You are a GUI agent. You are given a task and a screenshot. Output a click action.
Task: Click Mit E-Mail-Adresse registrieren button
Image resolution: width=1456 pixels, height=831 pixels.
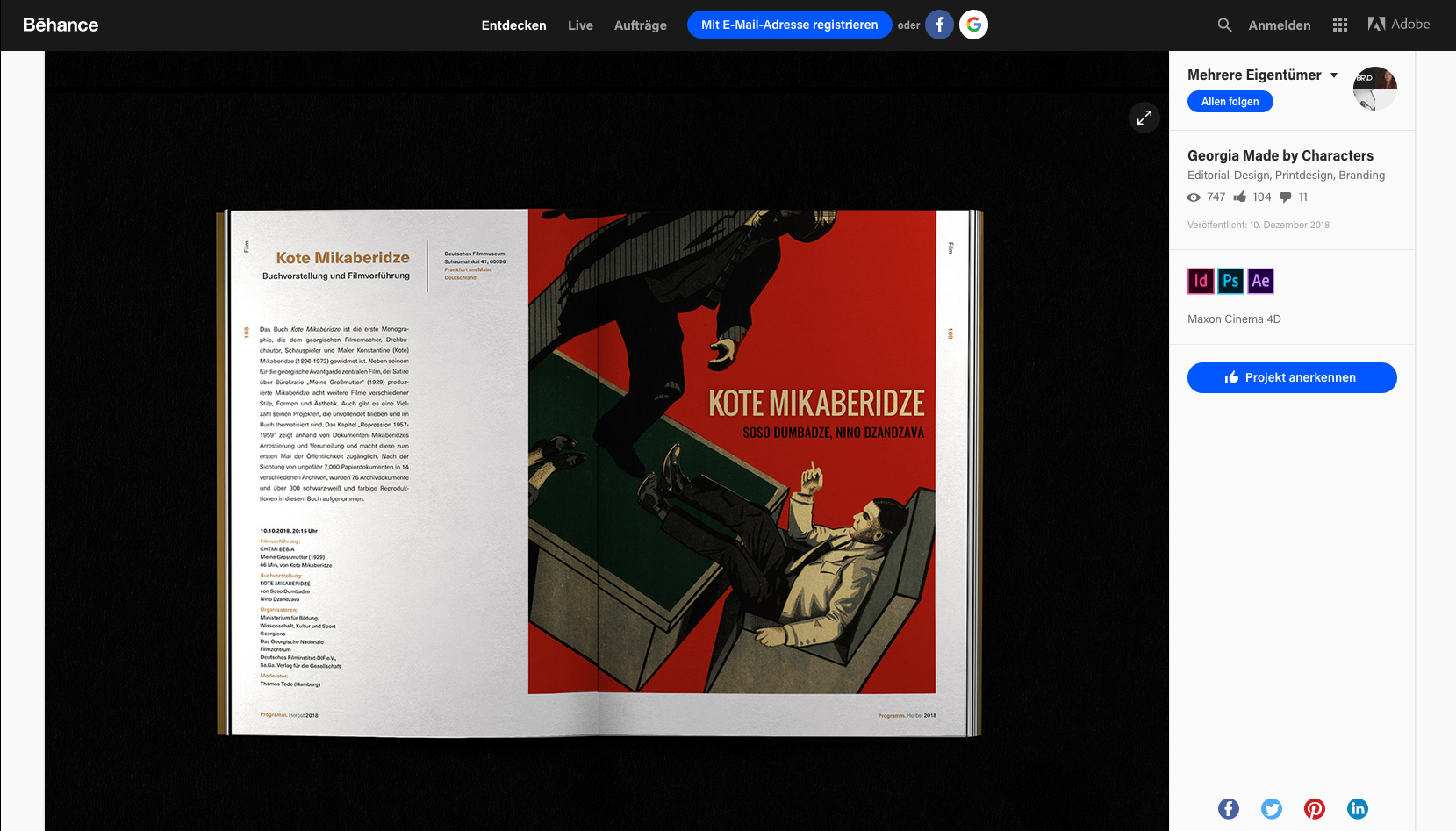coord(790,25)
